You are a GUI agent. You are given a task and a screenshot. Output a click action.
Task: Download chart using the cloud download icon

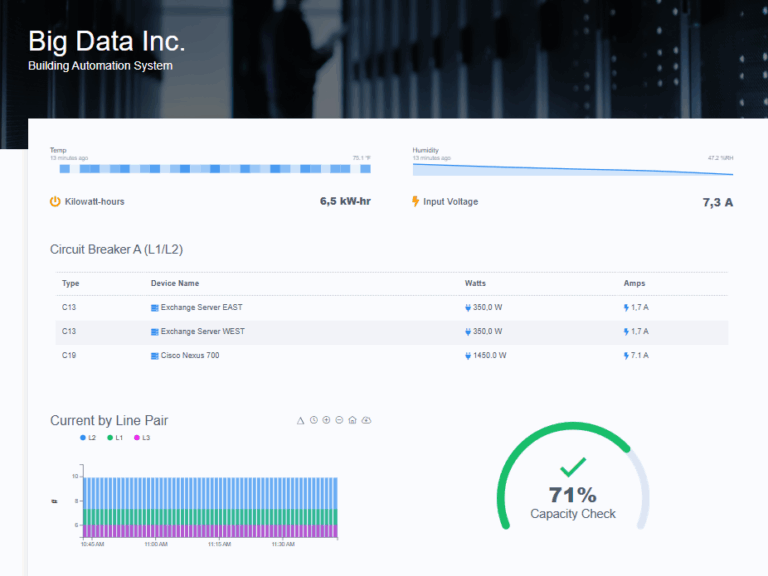pos(366,420)
